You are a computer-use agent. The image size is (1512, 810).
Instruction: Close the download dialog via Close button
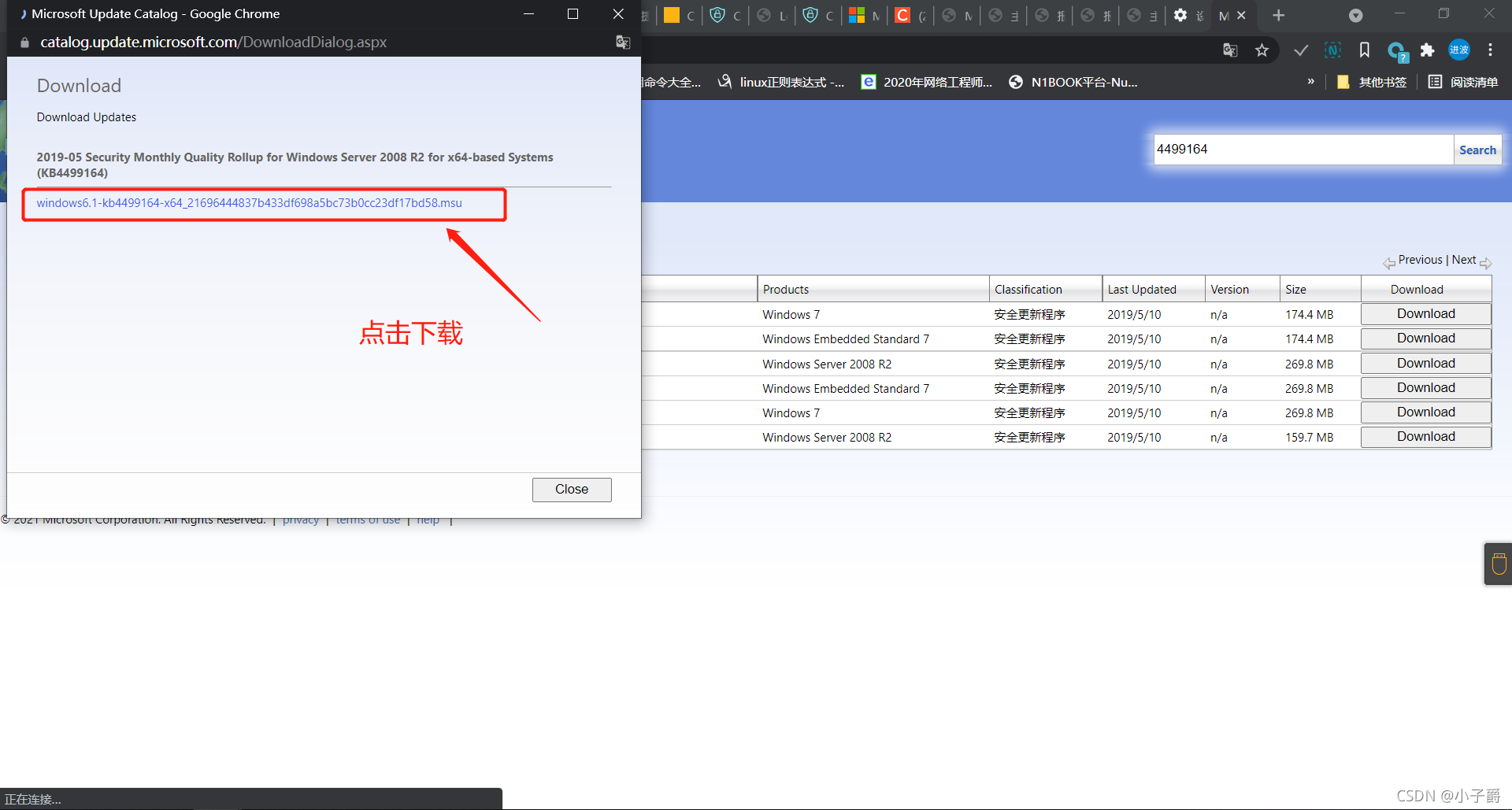pyautogui.click(x=572, y=490)
